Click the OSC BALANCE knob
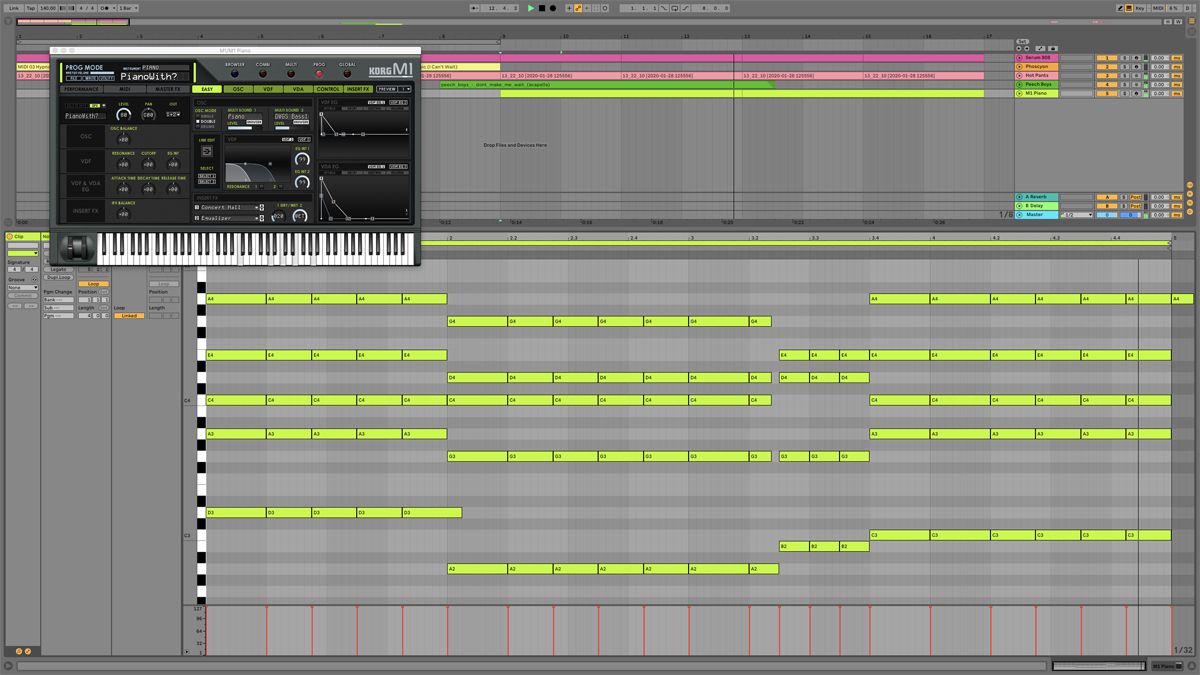This screenshot has height=675, width=1200. click(x=124, y=138)
